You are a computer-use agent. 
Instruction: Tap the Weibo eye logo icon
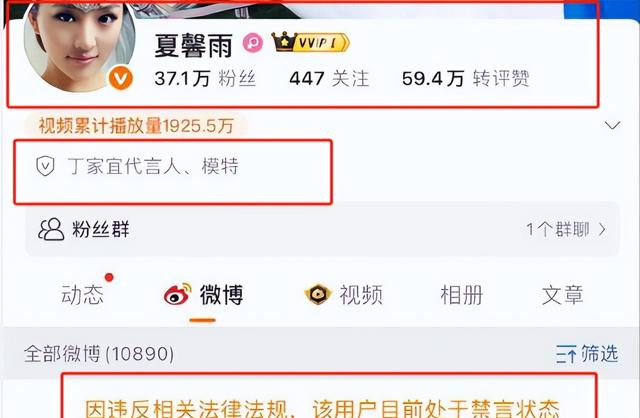tap(178, 294)
